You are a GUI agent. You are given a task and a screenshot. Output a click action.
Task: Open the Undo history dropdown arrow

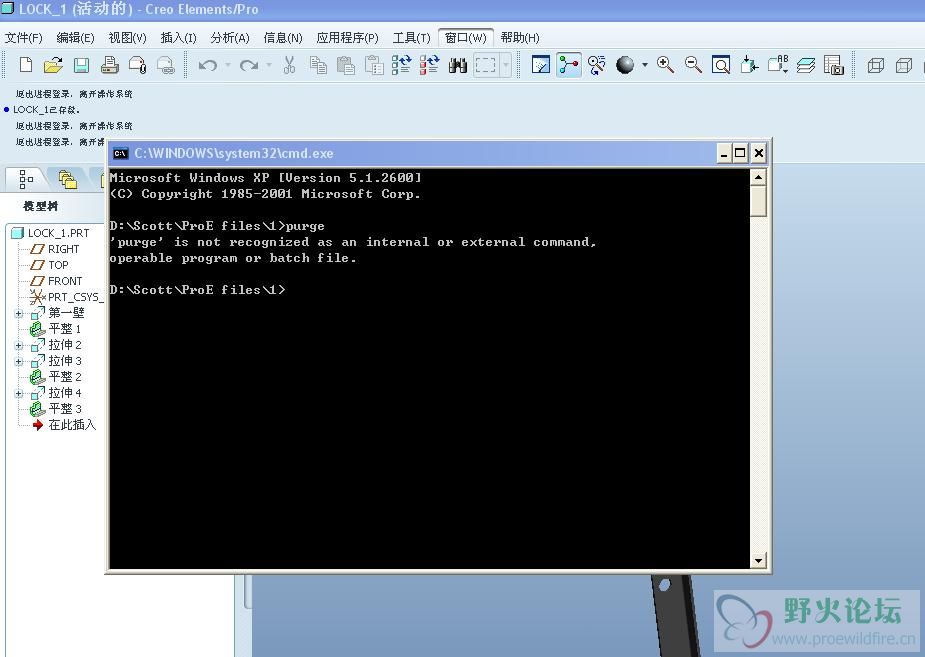coord(228,65)
